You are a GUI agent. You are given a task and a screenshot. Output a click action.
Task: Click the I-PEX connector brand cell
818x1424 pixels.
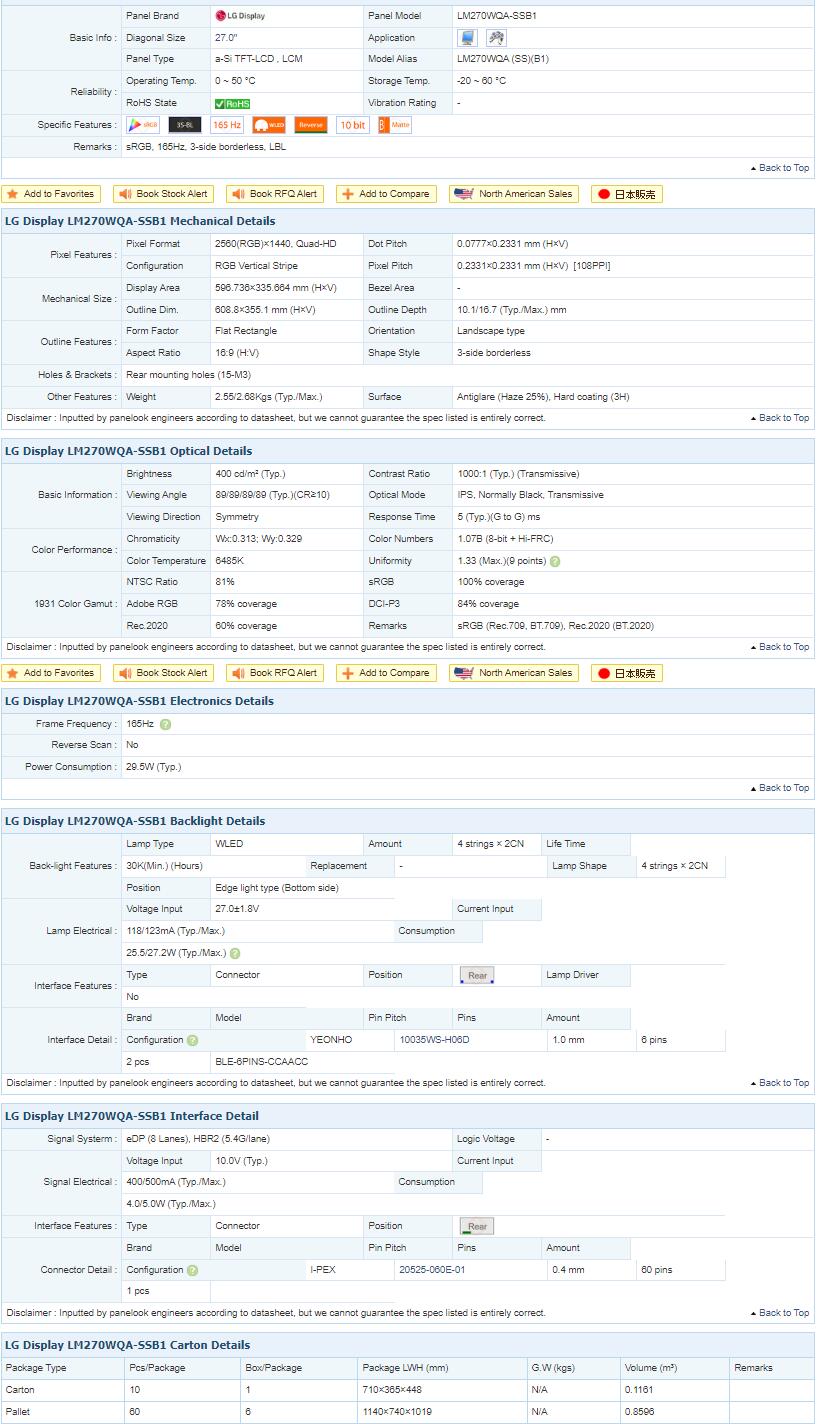coord(323,1270)
